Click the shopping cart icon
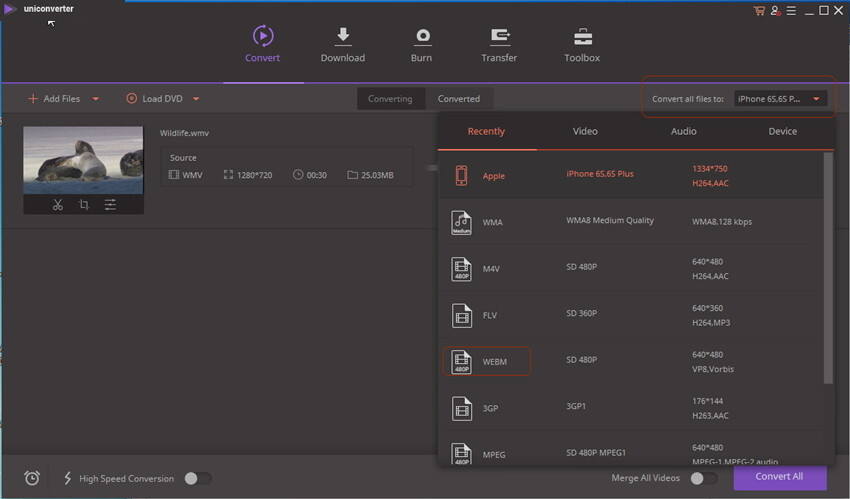This screenshot has height=499, width=850. point(759,10)
